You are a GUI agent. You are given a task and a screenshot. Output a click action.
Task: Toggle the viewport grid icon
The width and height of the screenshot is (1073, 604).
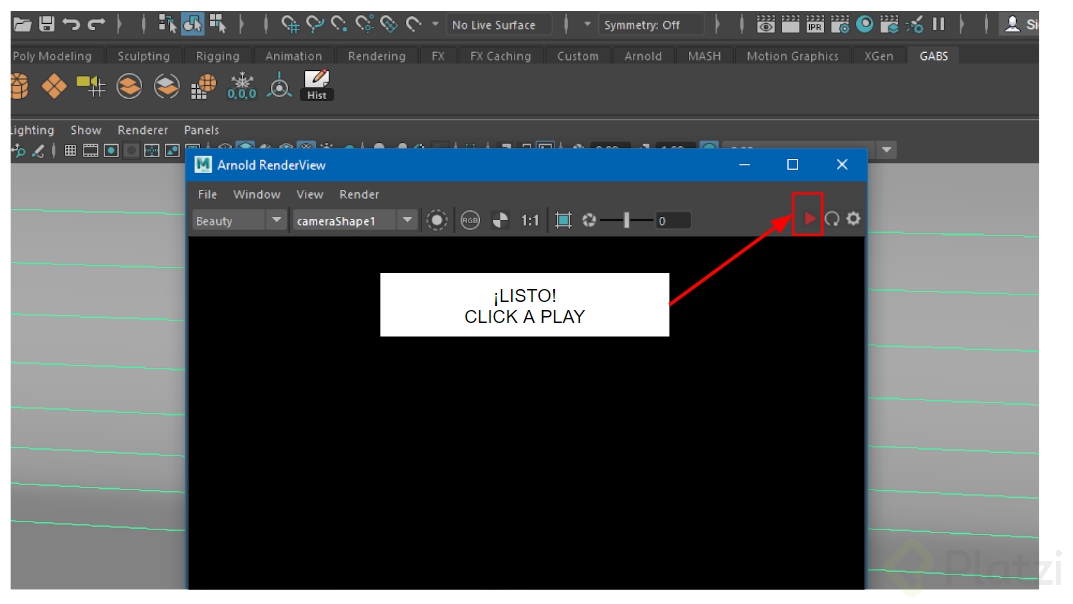pos(70,150)
